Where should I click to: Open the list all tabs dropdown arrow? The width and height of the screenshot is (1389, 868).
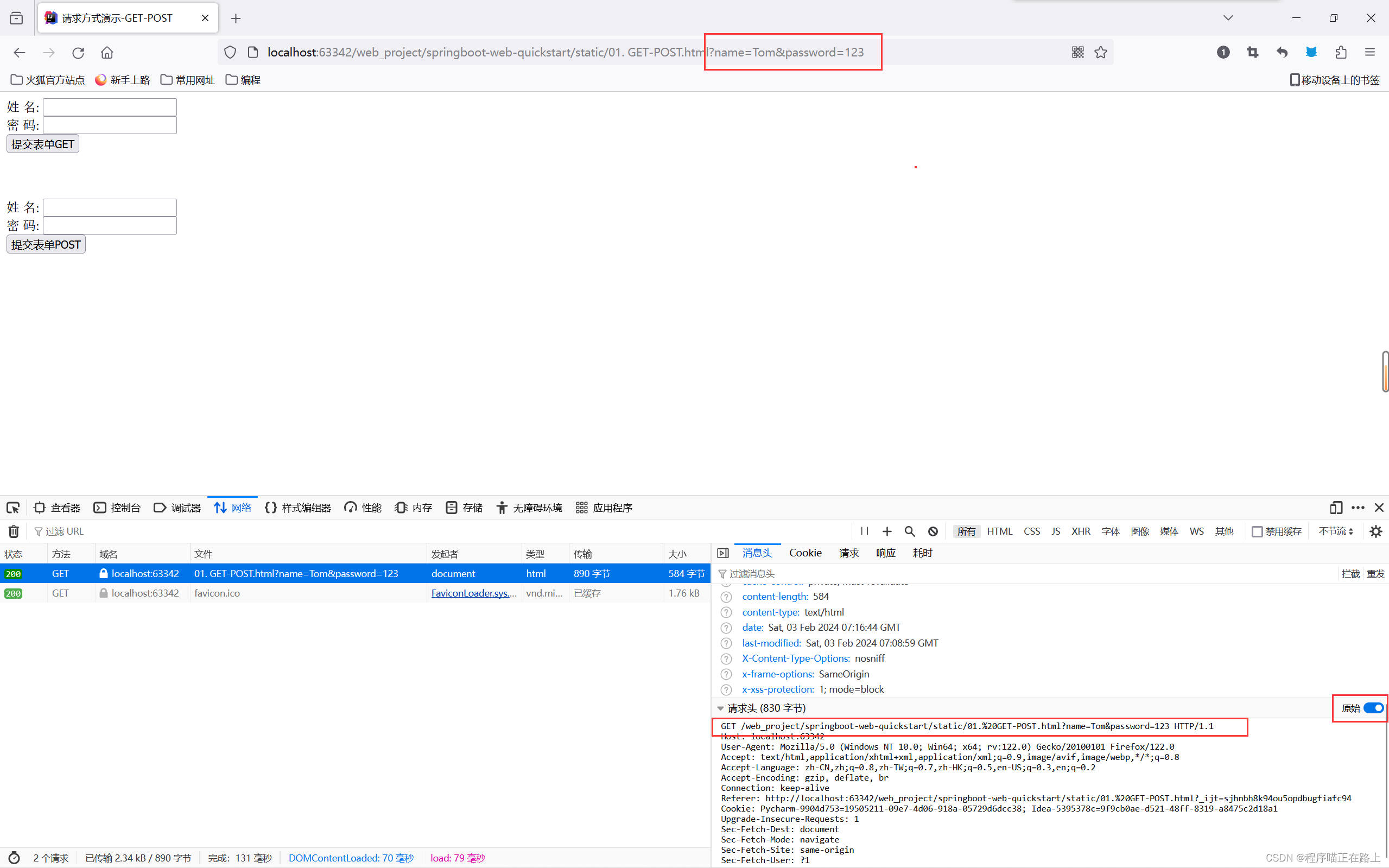[1228, 18]
